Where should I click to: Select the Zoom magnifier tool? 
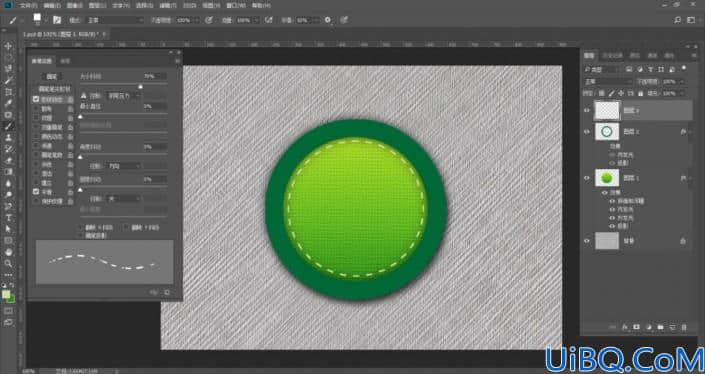click(8, 263)
